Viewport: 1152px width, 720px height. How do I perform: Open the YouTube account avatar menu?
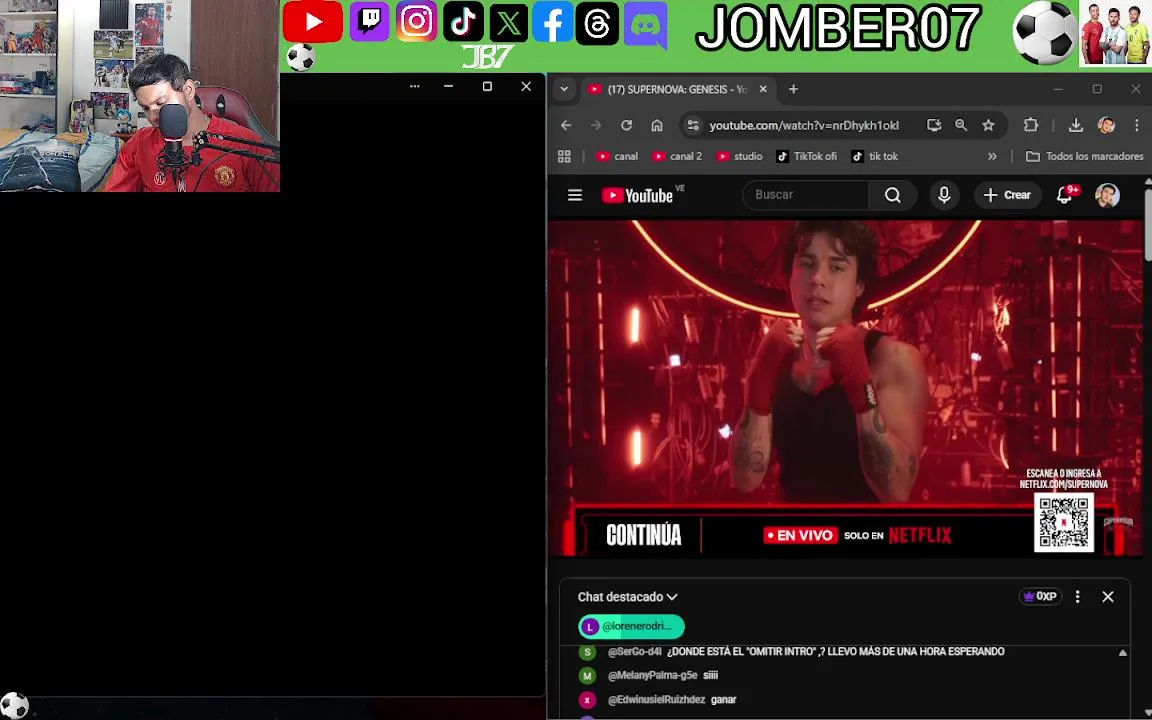1107,195
